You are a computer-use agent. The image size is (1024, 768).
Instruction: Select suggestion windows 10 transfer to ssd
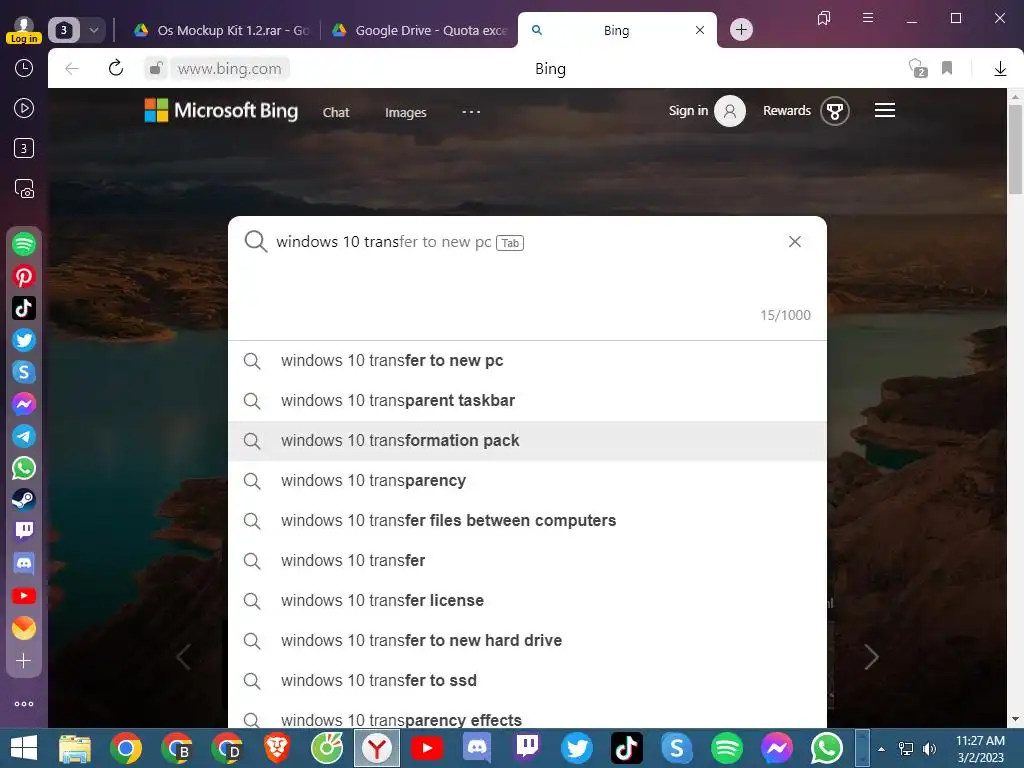[527, 680]
